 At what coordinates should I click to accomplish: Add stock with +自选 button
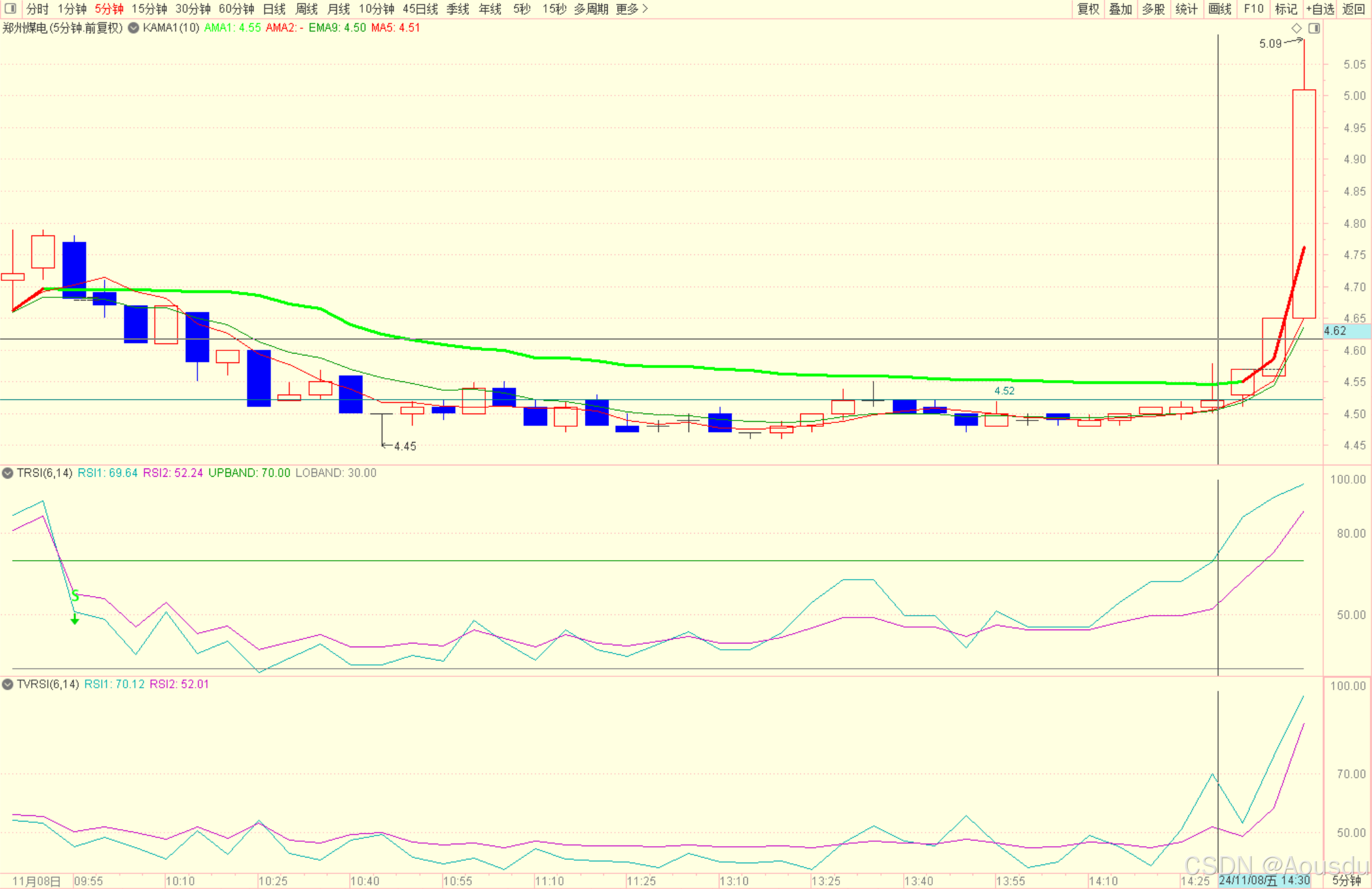[1320, 9]
